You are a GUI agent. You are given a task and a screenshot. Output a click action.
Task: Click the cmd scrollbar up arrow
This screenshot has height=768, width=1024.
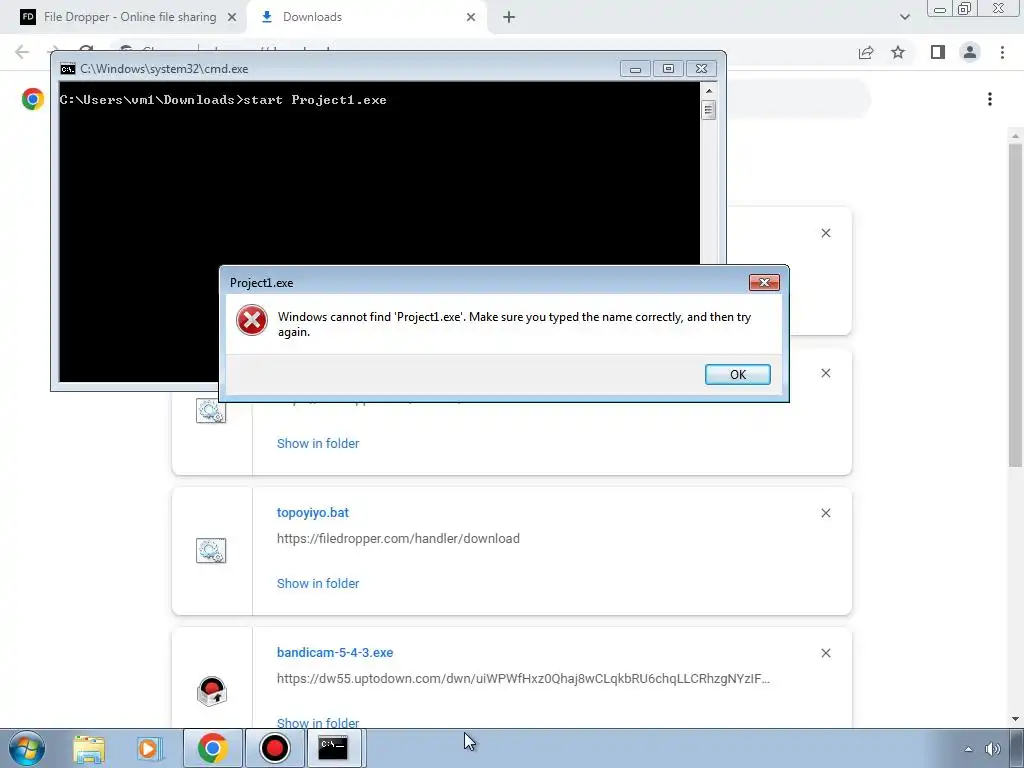709,91
